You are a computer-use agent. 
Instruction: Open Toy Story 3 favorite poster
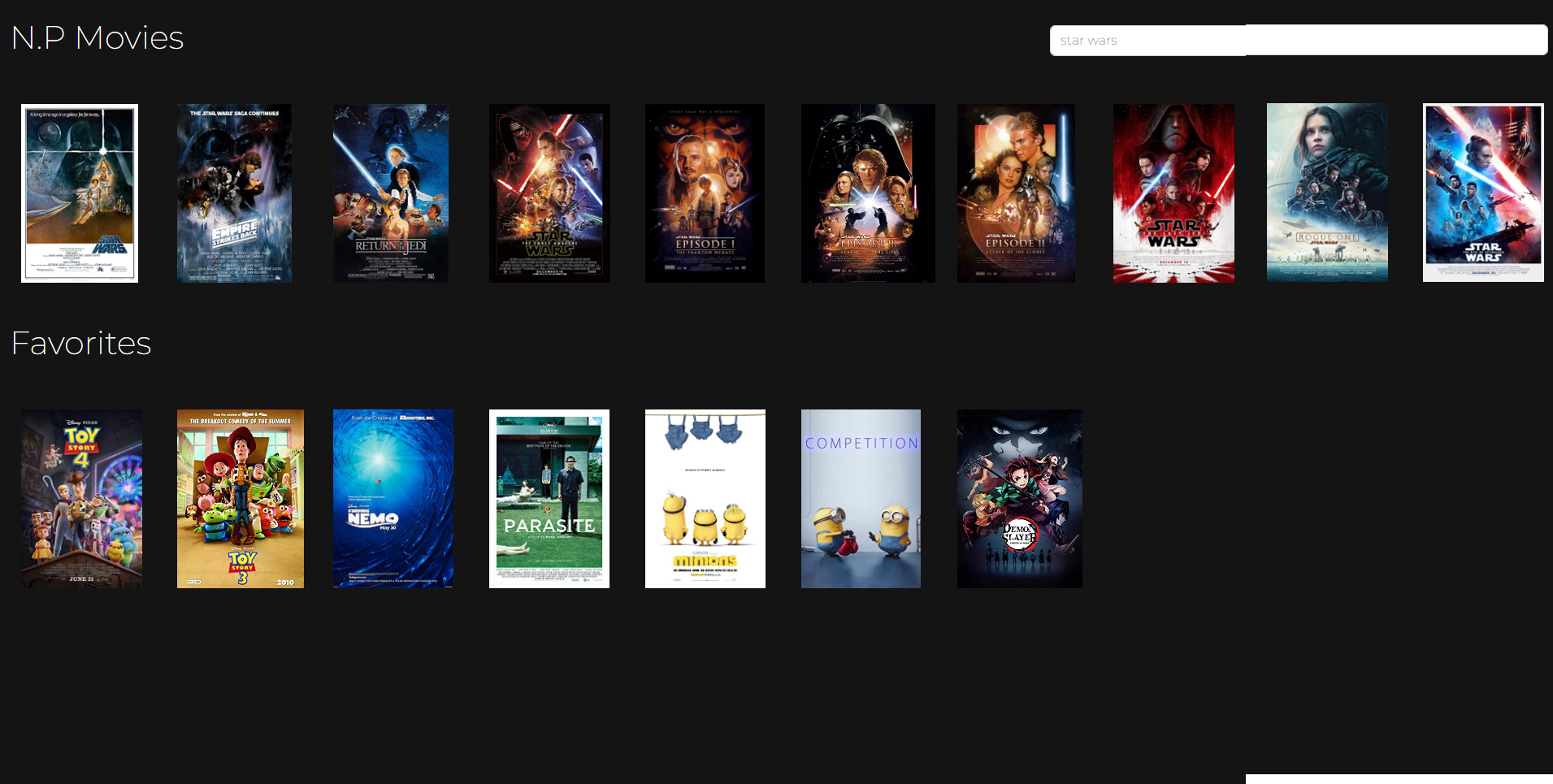[x=241, y=499]
